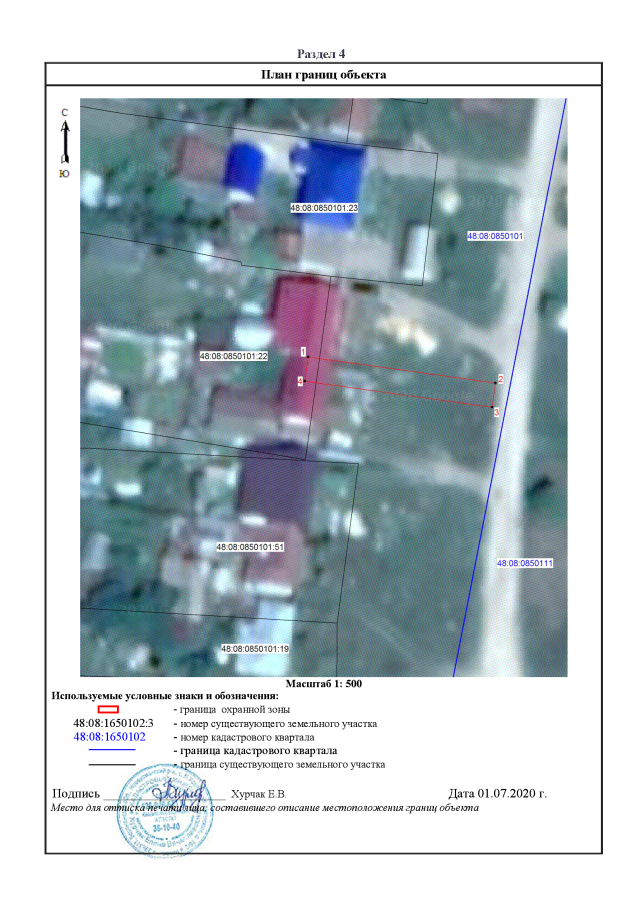
Task: Click blue legend sample 48:08:1650102
Action: point(110,737)
